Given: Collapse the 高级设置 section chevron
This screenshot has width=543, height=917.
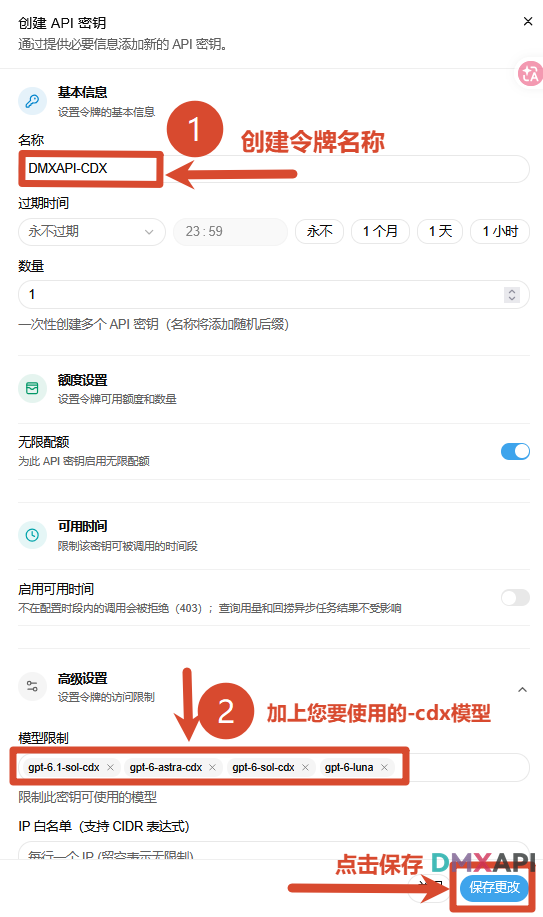Looking at the screenshot, I should 523,690.
